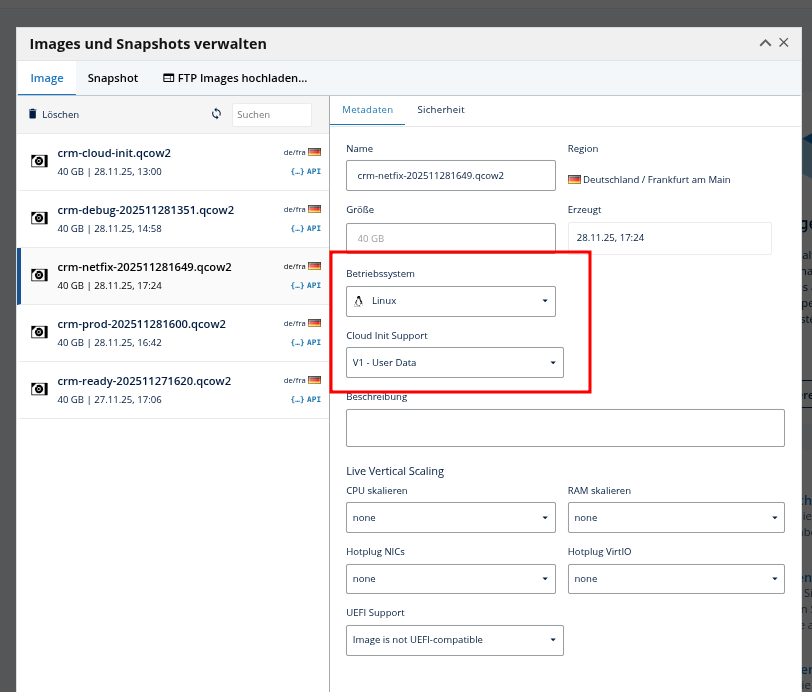Image resolution: width=812 pixels, height=692 pixels.
Task: Click the API icon for crm-ready-202511271620.qcow2
Action: coord(306,399)
